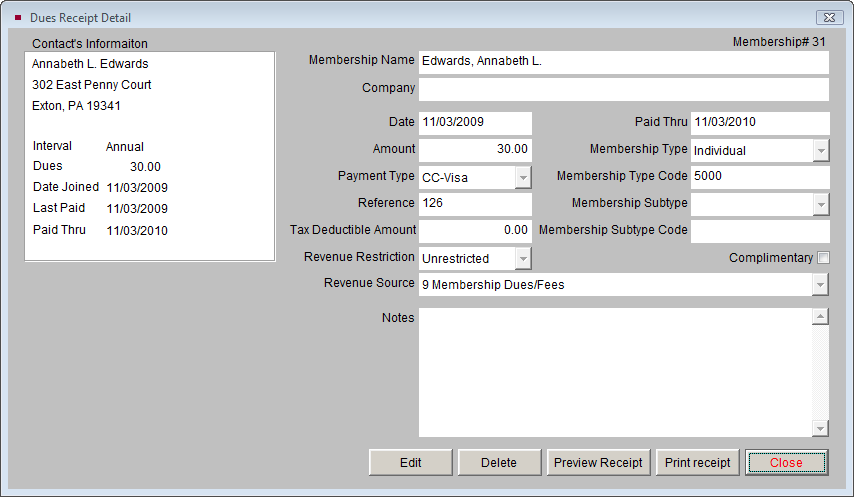Click the Membership Name field

(x=624, y=62)
